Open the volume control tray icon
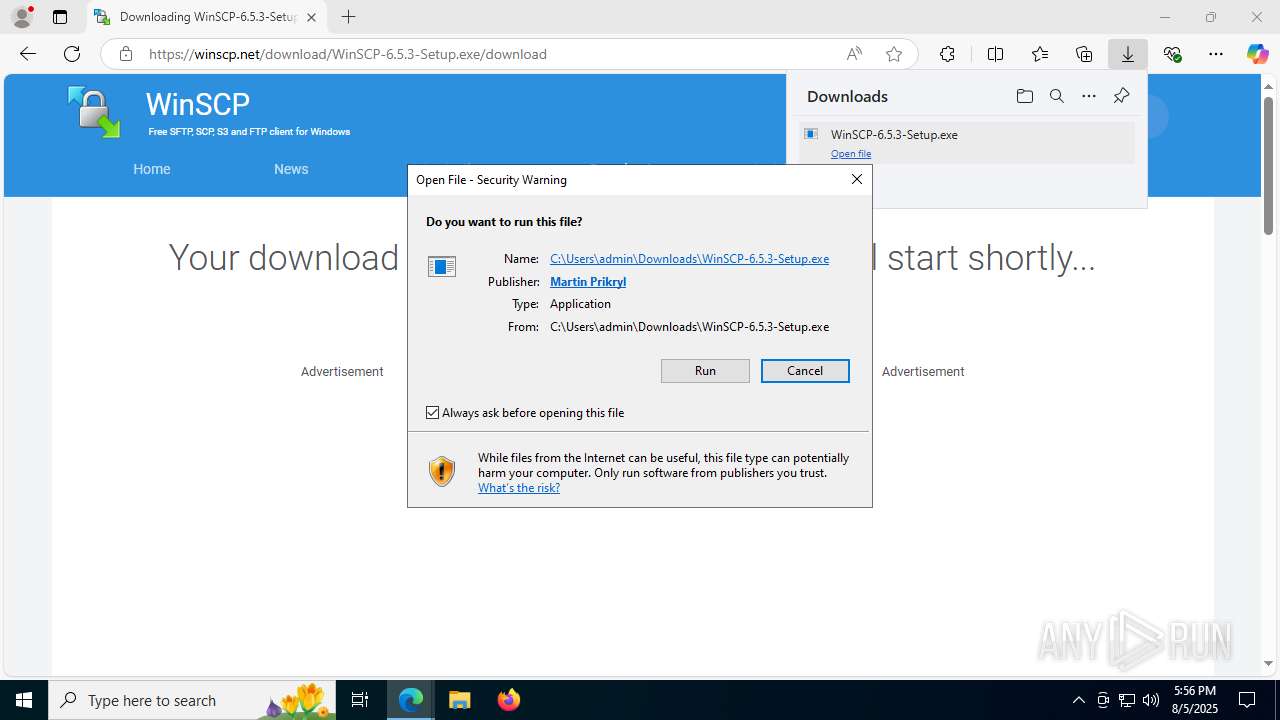 pos(1151,700)
